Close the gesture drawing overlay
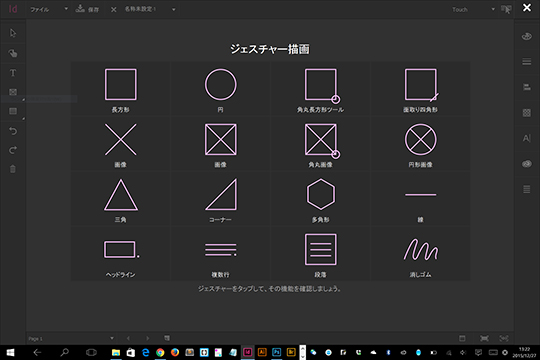This screenshot has height=360, width=540. [527, 8]
